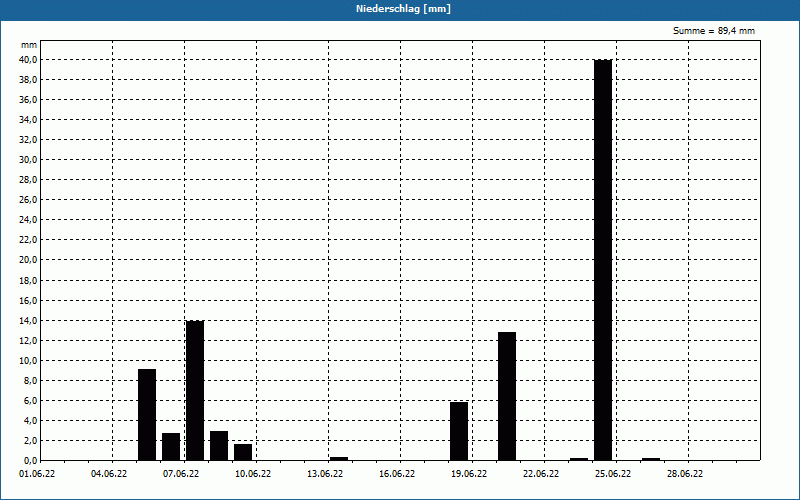Click the tiny bar after 13.06.22

(339, 459)
